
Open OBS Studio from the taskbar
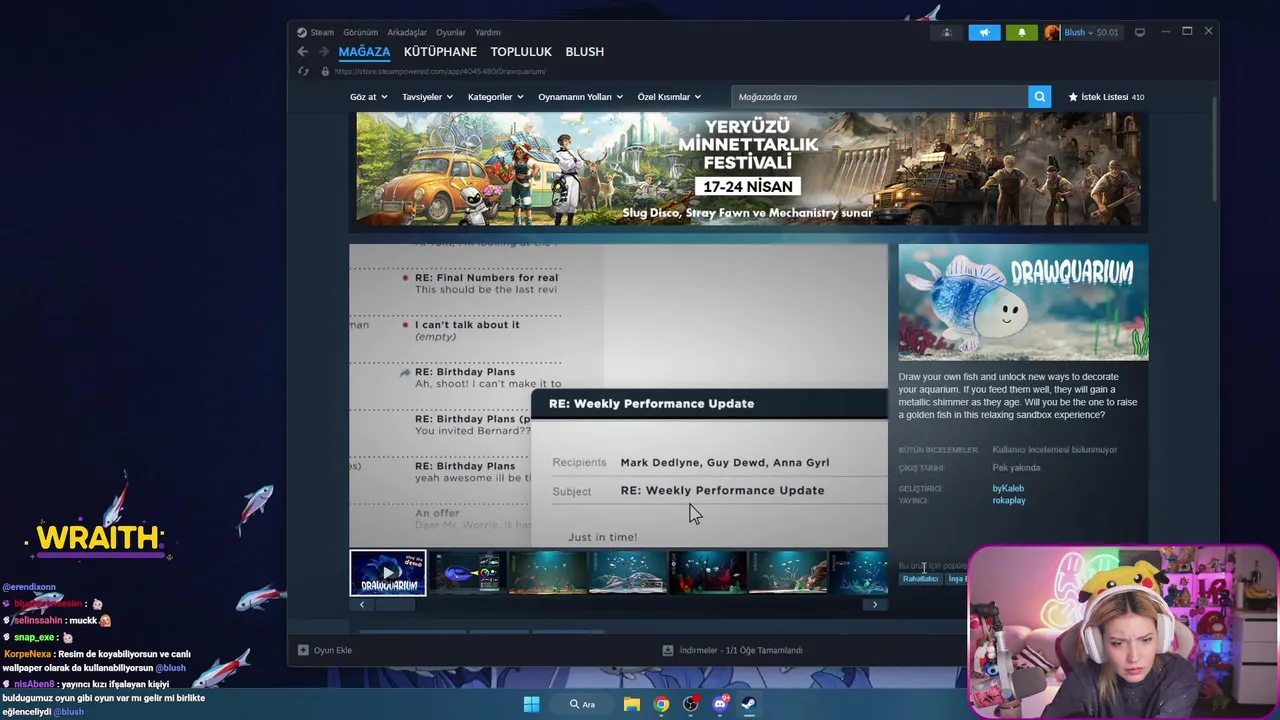[690, 704]
